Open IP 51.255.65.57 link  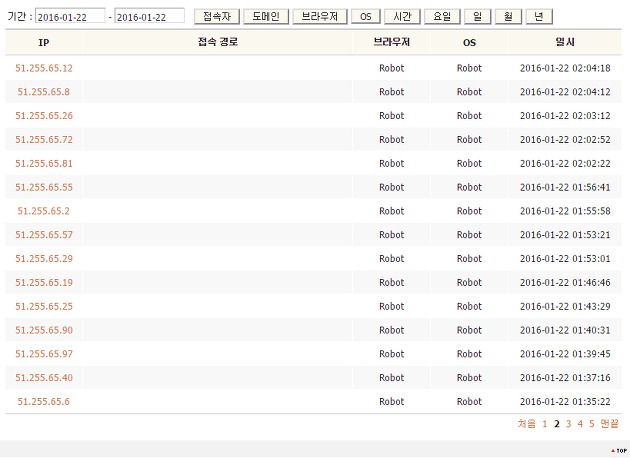point(44,235)
